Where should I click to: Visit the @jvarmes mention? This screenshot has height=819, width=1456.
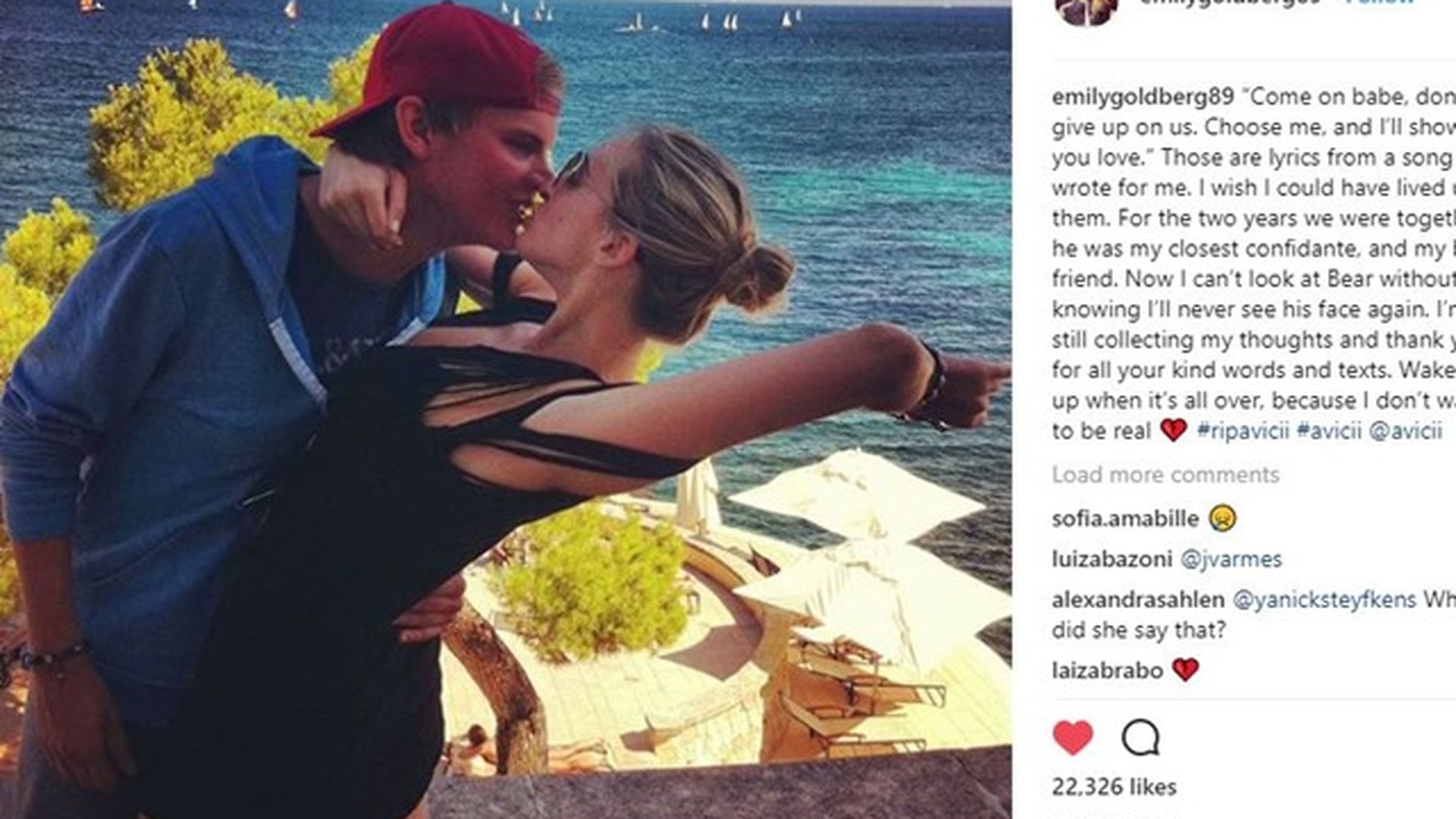tap(1231, 560)
